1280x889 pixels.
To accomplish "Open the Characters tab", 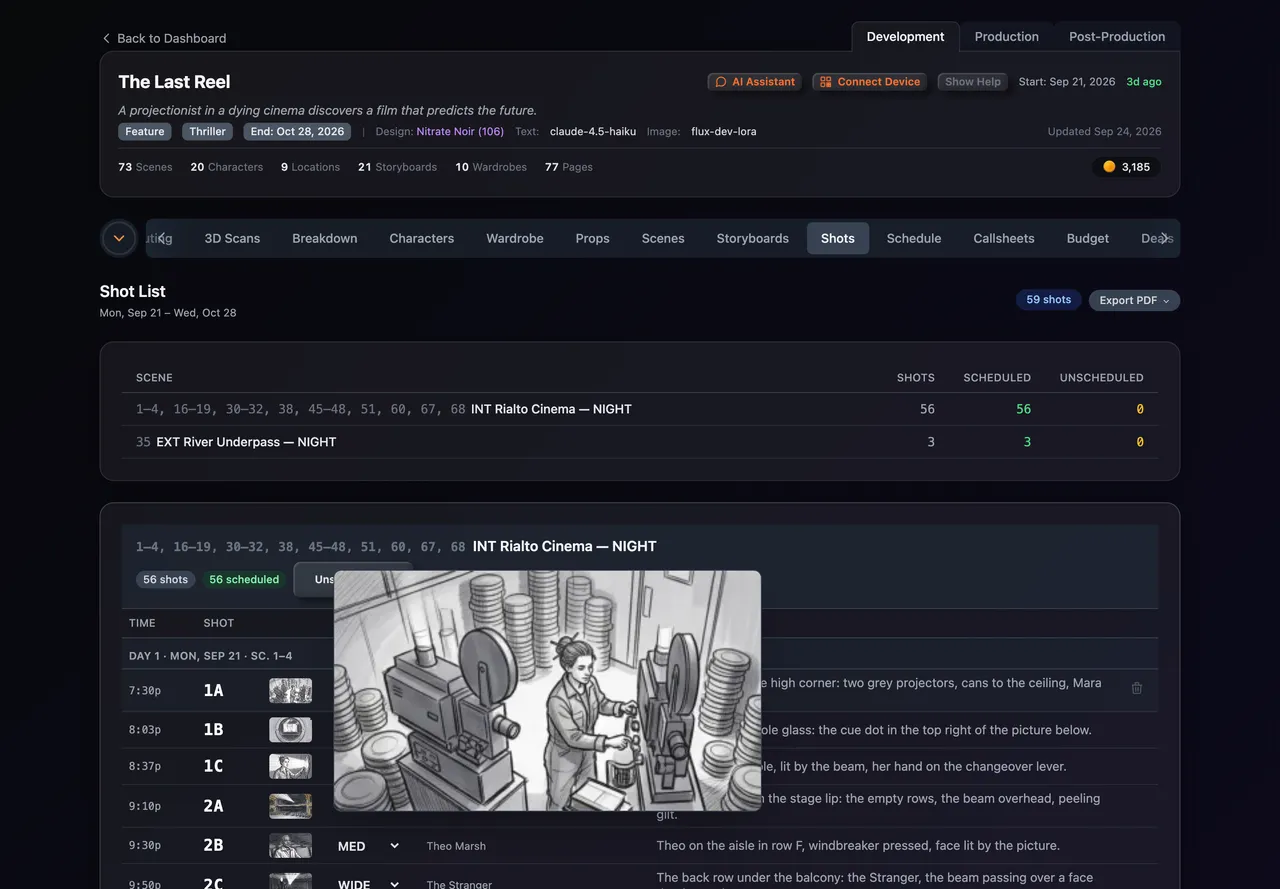I will coord(422,238).
